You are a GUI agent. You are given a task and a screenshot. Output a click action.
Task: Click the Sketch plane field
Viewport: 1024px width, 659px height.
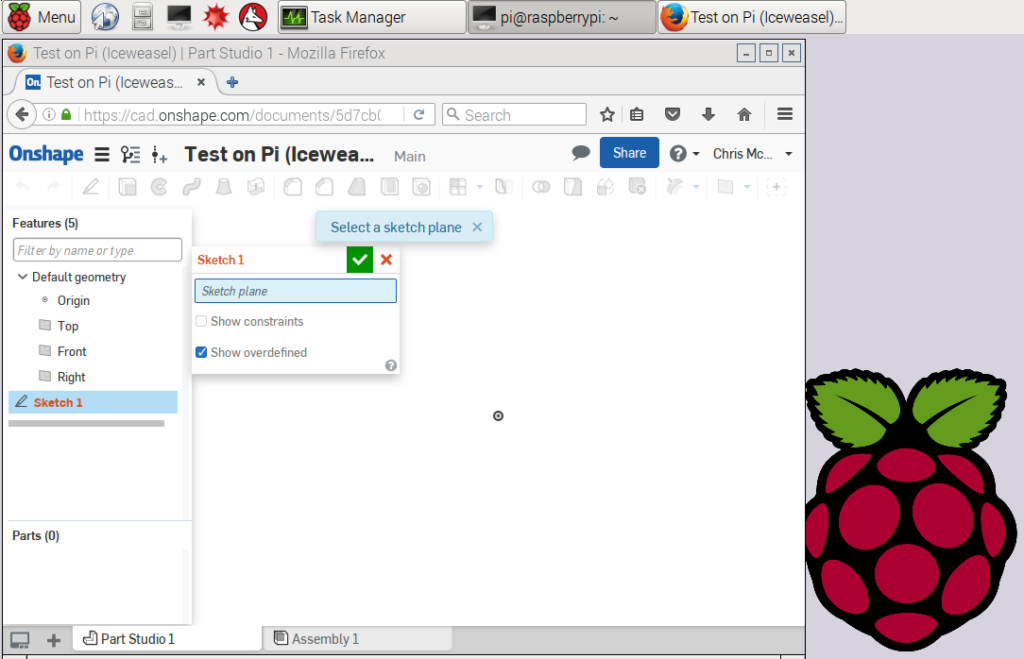(x=295, y=291)
